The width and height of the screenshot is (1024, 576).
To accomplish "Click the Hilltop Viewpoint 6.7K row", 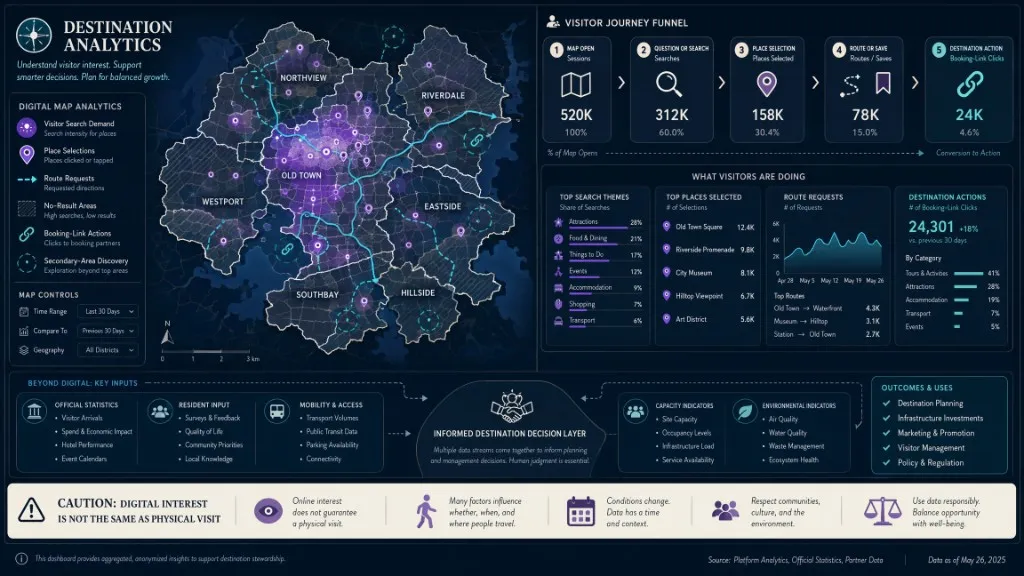I will coord(708,296).
